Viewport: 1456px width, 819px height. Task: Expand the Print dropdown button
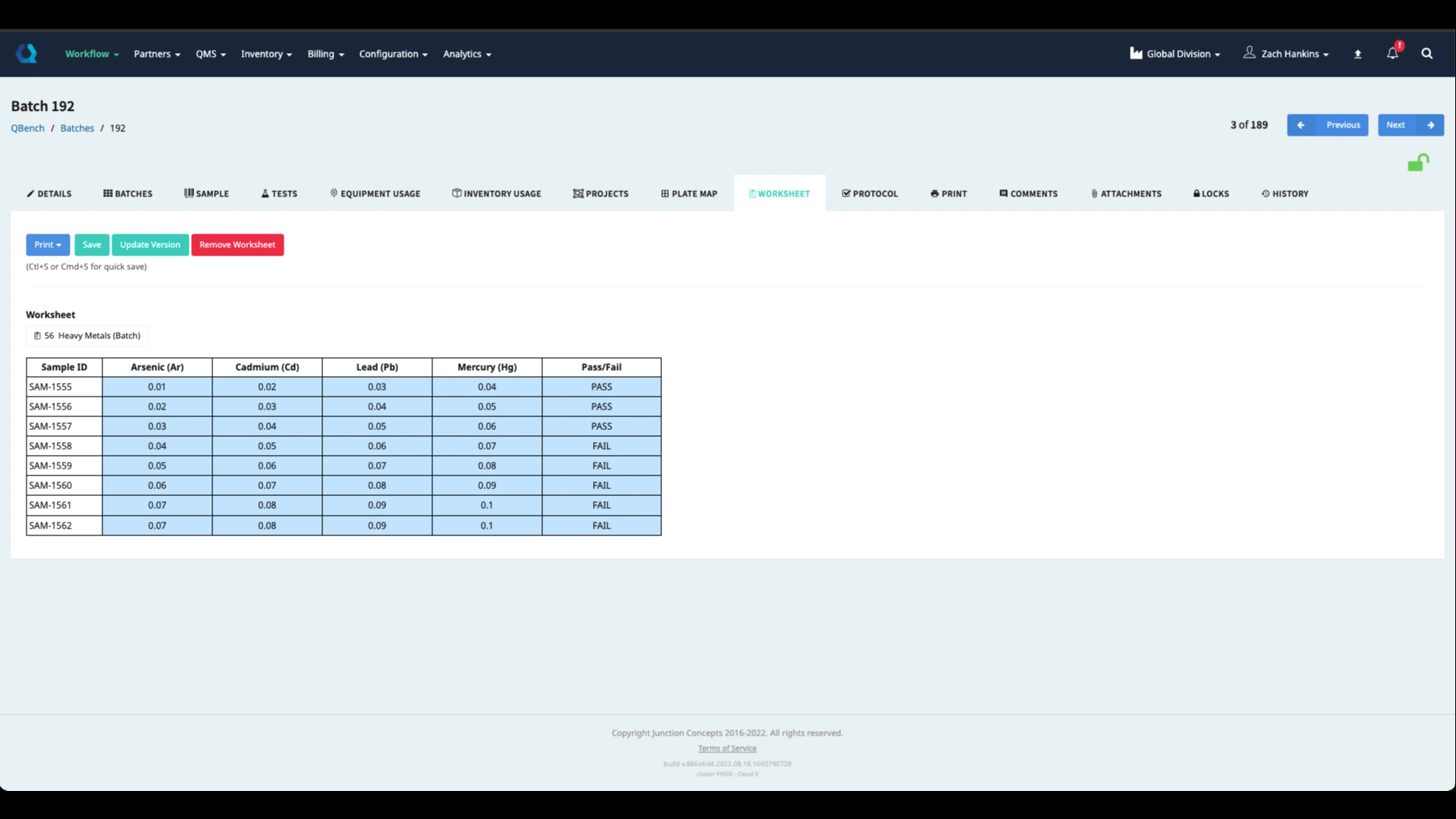48,244
